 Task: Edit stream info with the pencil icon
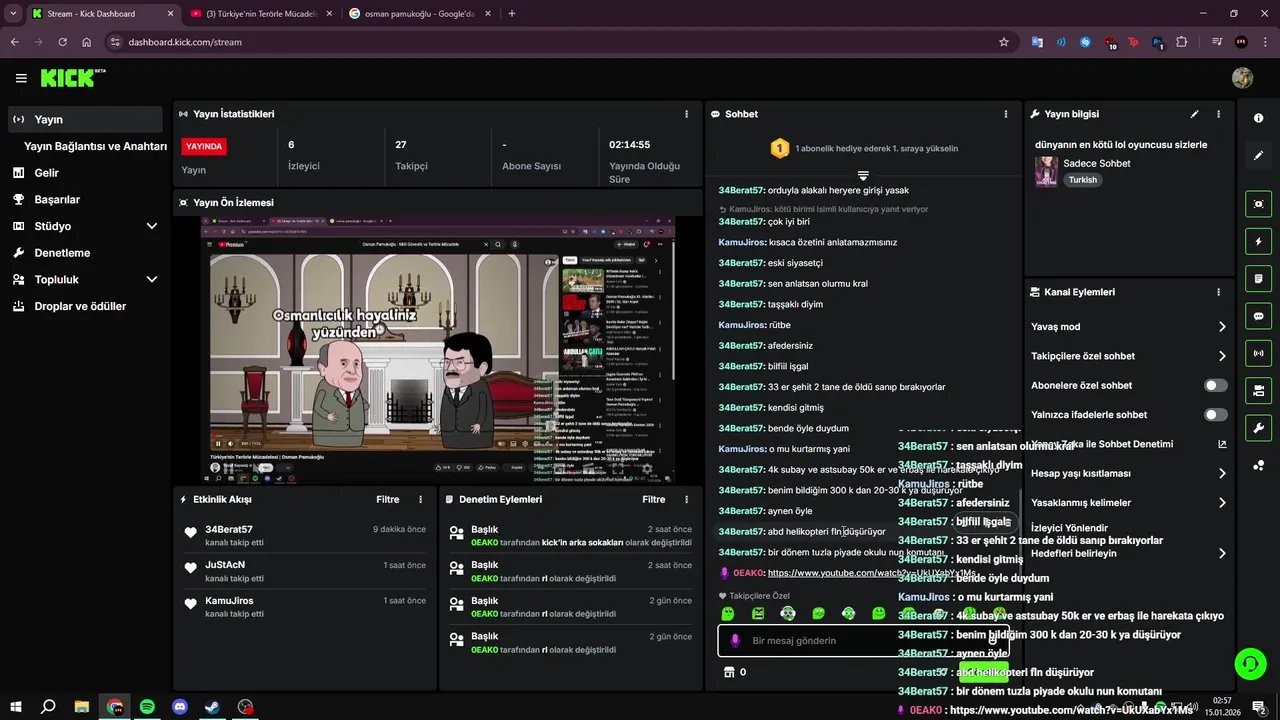[1194, 114]
